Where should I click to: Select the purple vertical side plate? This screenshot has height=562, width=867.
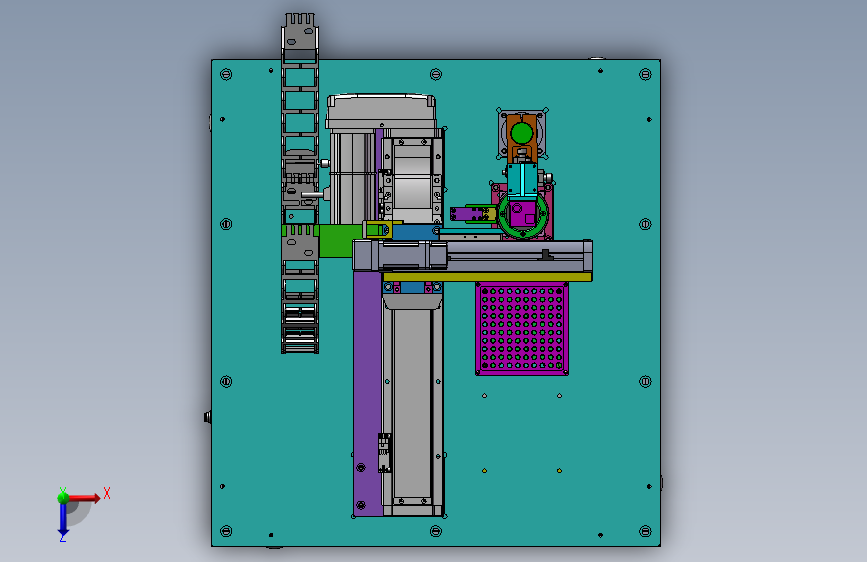367,393
